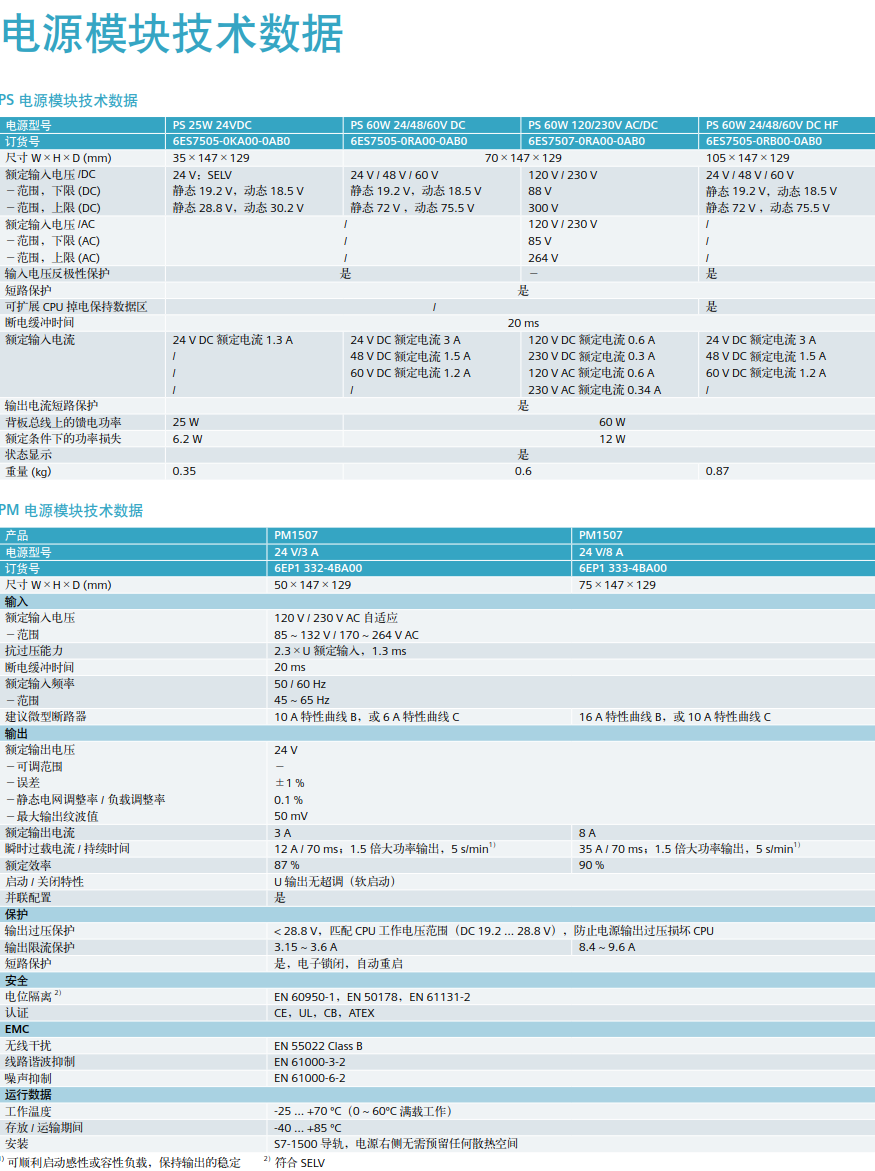
Task: Select the "24 V/3 A" power supply type
Action: point(296,552)
